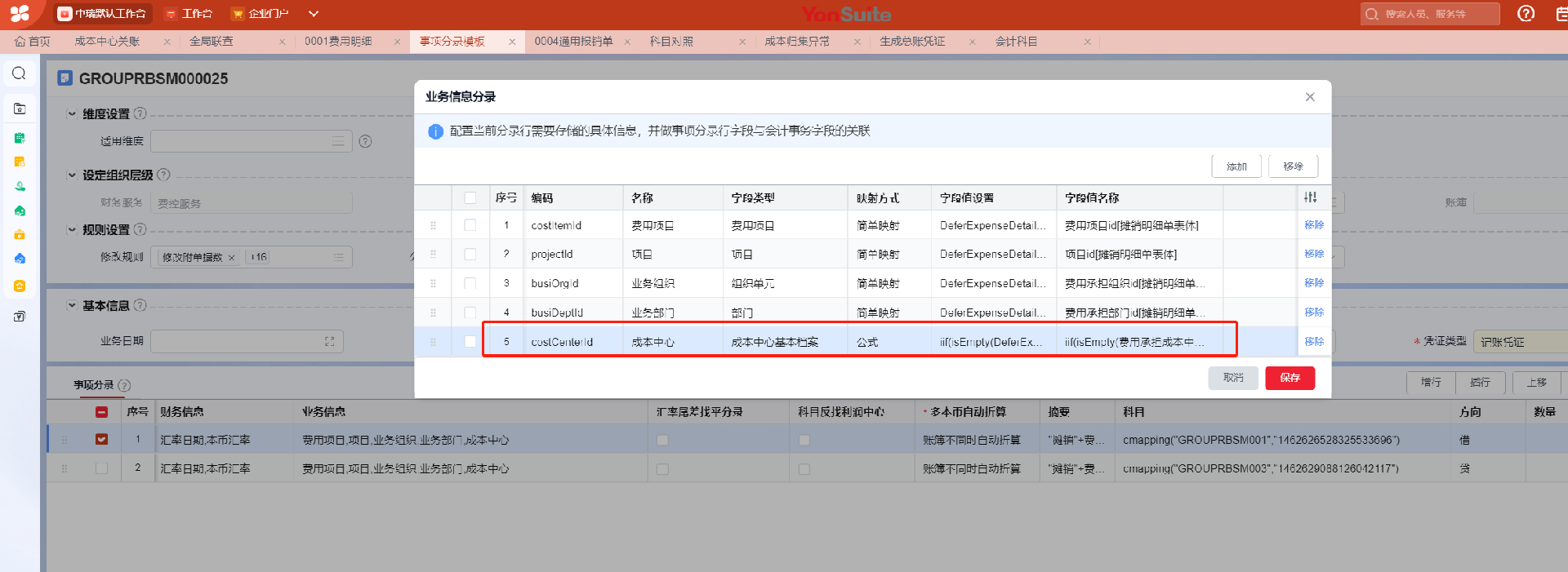Viewport: 1568px width, 572px height.
Task: Click 移除 link for projectId row
Action: point(1313,254)
